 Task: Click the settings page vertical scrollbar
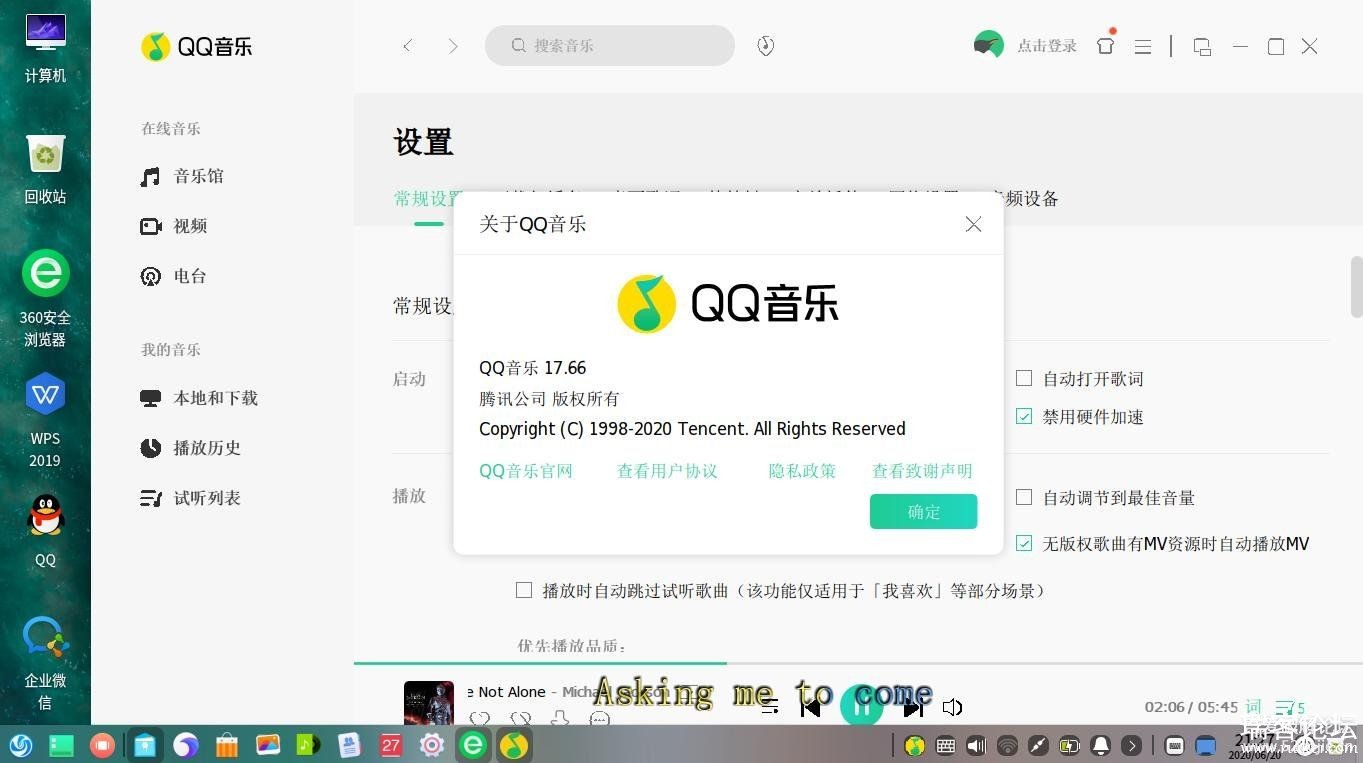click(x=1356, y=287)
